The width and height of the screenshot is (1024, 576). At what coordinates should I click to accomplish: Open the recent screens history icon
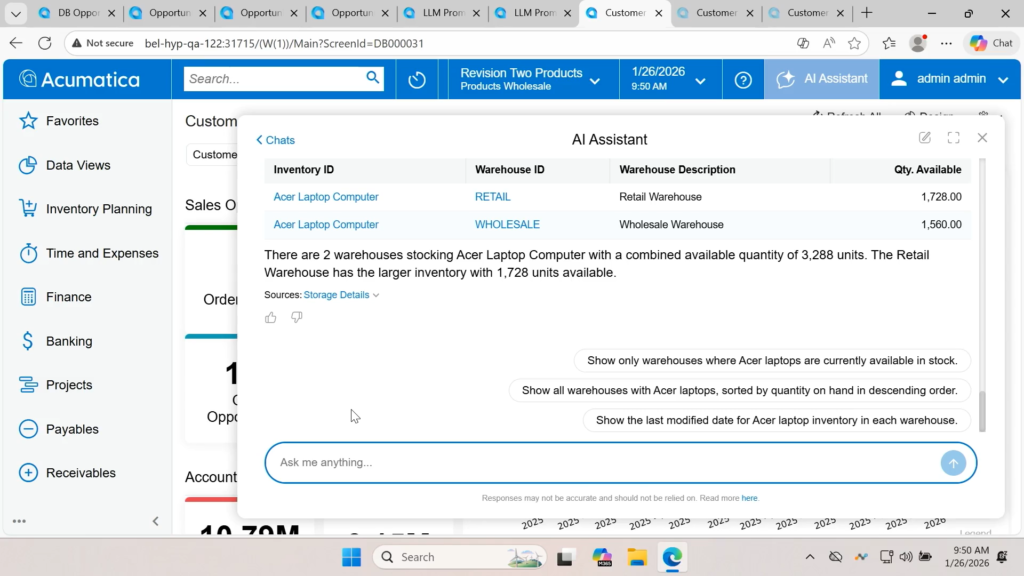[x=417, y=80]
